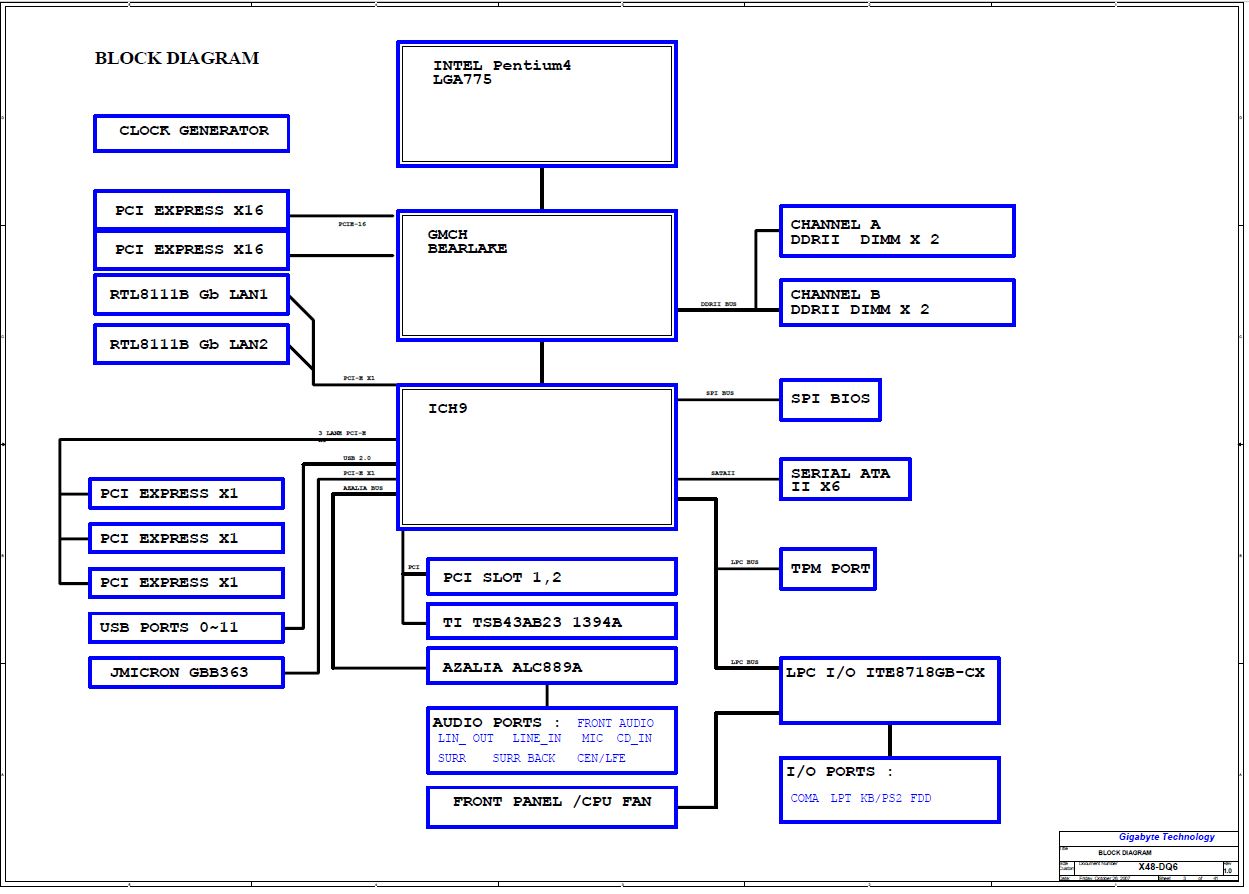Image resolution: width=1249 pixels, height=894 pixels.
Task: Click the PCI SLOT 1,2 block
Action: click(x=551, y=577)
